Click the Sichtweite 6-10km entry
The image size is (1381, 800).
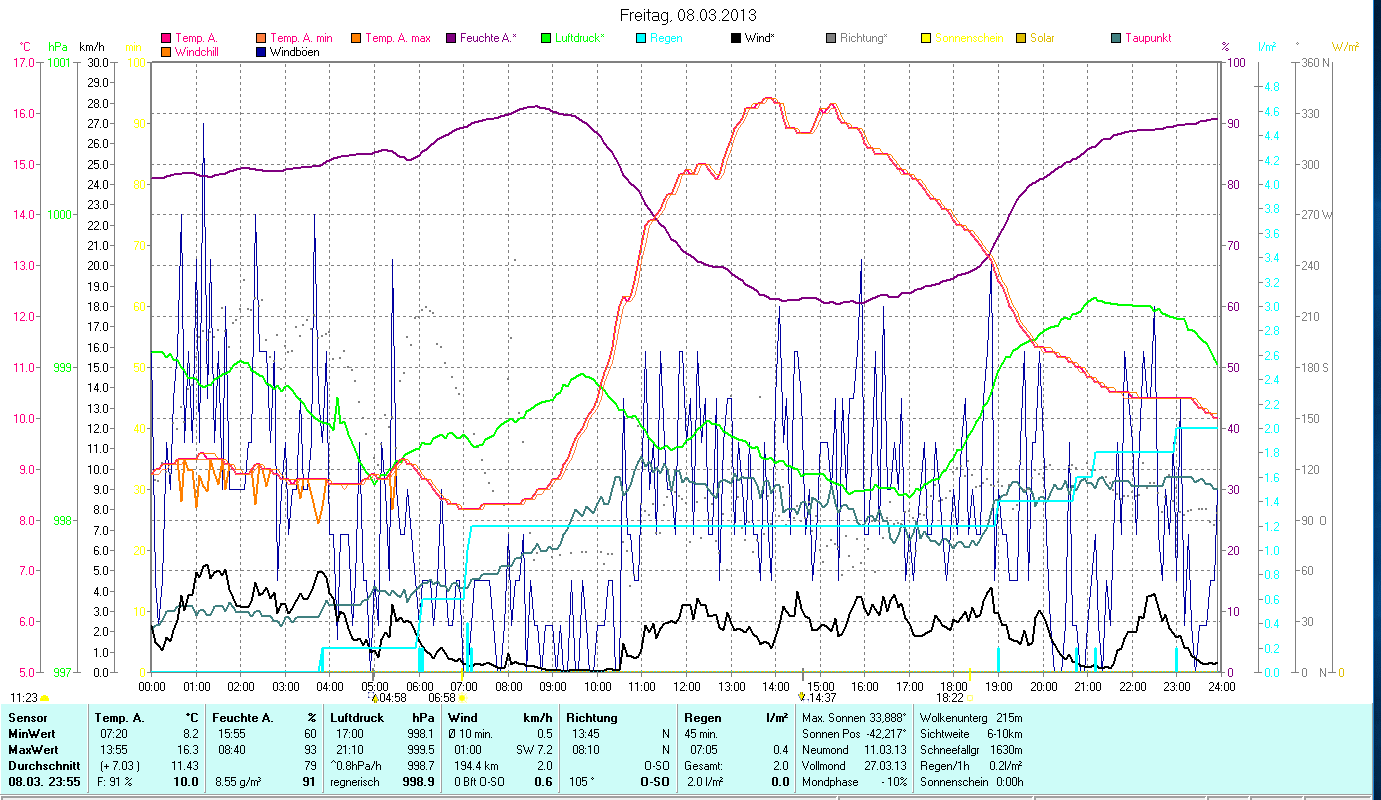pos(969,734)
